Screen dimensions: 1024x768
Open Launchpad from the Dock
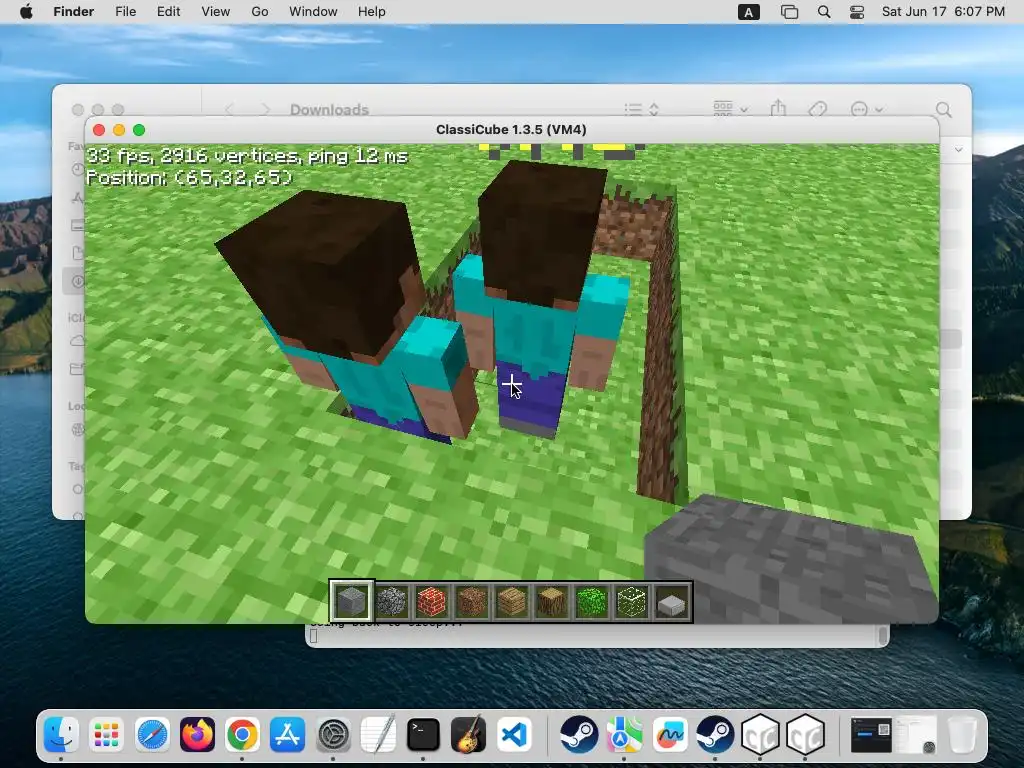tap(106, 735)
